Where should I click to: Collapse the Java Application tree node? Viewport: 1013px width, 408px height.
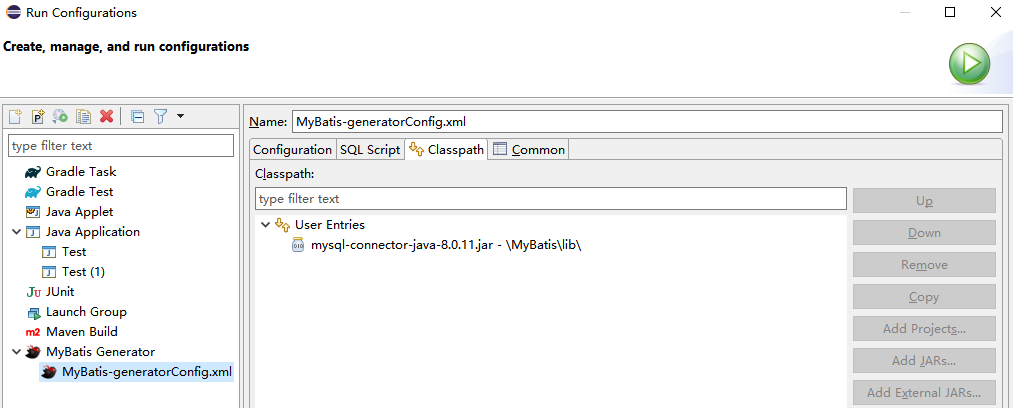16,232
